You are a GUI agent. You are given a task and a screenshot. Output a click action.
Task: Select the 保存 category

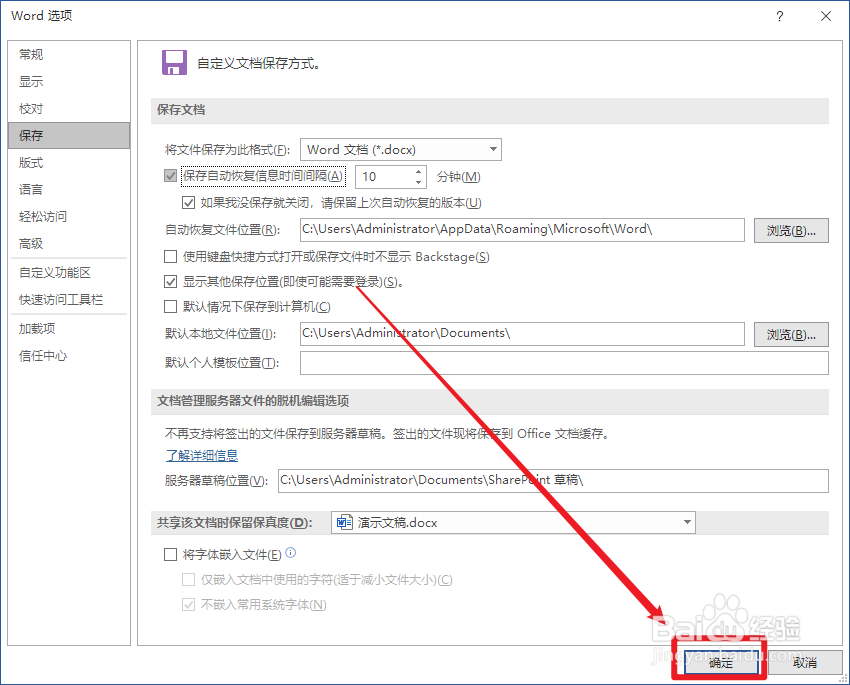pos(69,135)
